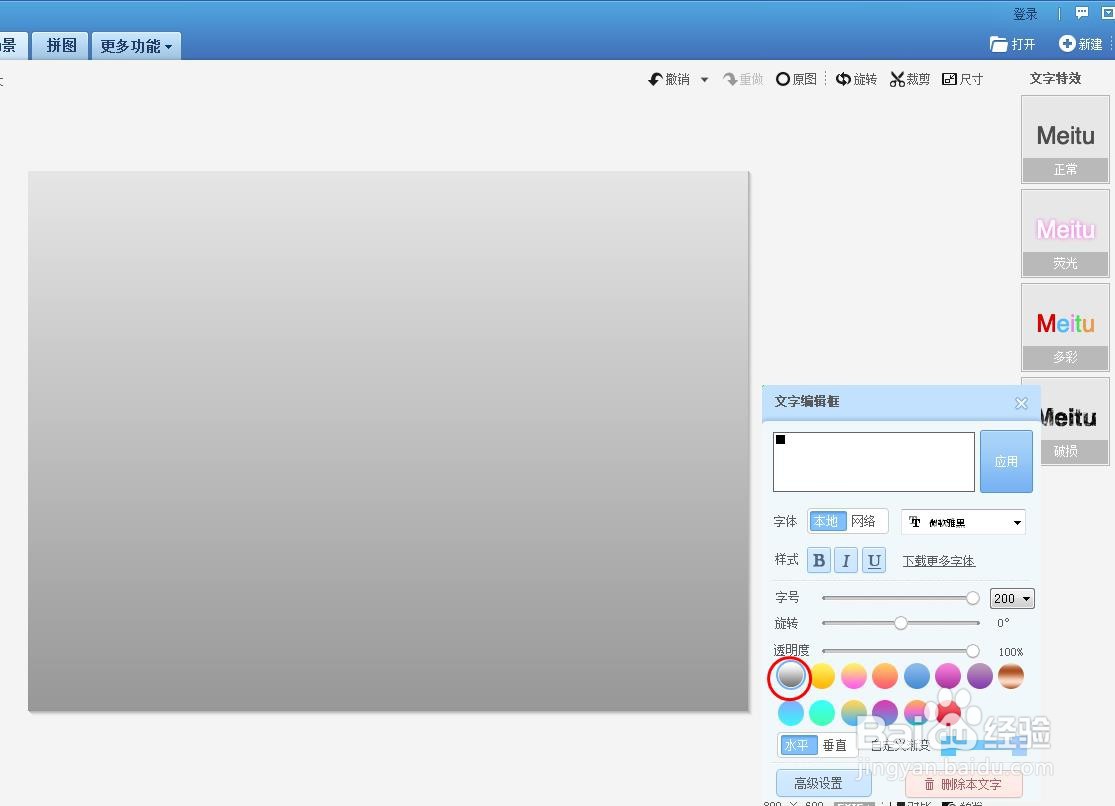The image size is (1115, 806).
Task: Pick the bronze metallic gradient swatch
Action: click(1010, 676)
